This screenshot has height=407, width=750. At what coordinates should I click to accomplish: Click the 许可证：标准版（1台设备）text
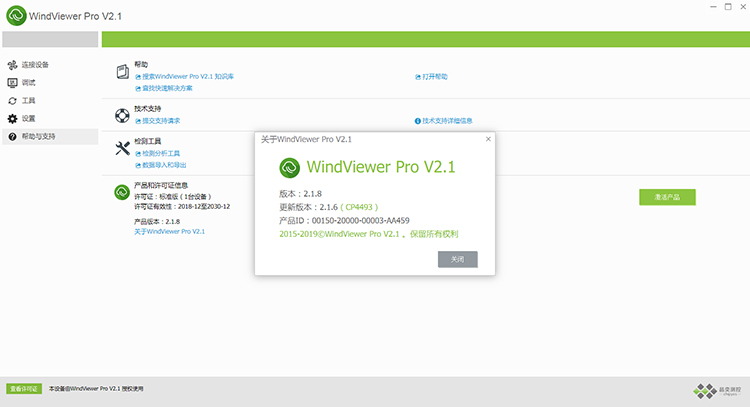[173, 197]
